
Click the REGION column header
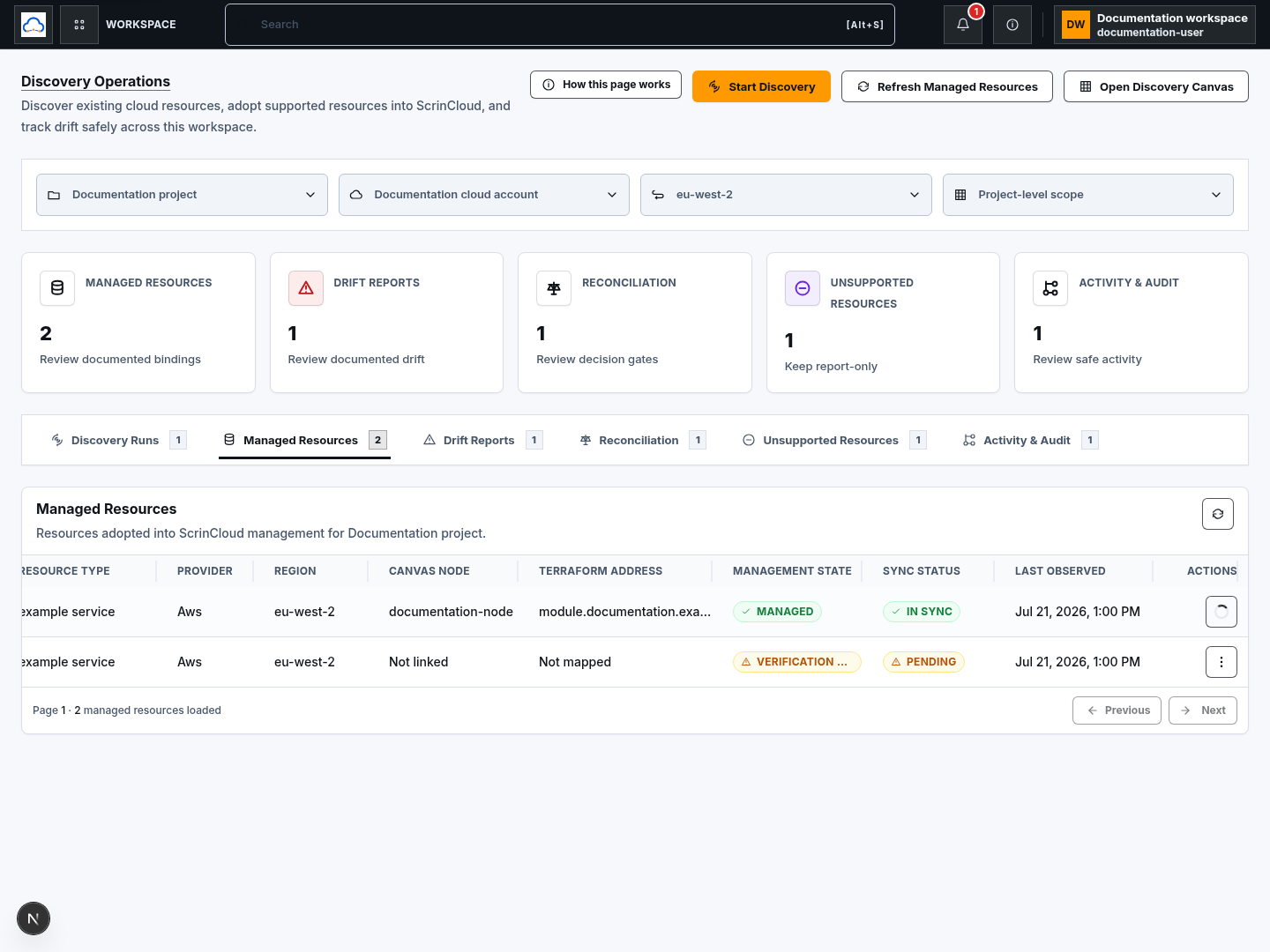click(x=295, y=571)
